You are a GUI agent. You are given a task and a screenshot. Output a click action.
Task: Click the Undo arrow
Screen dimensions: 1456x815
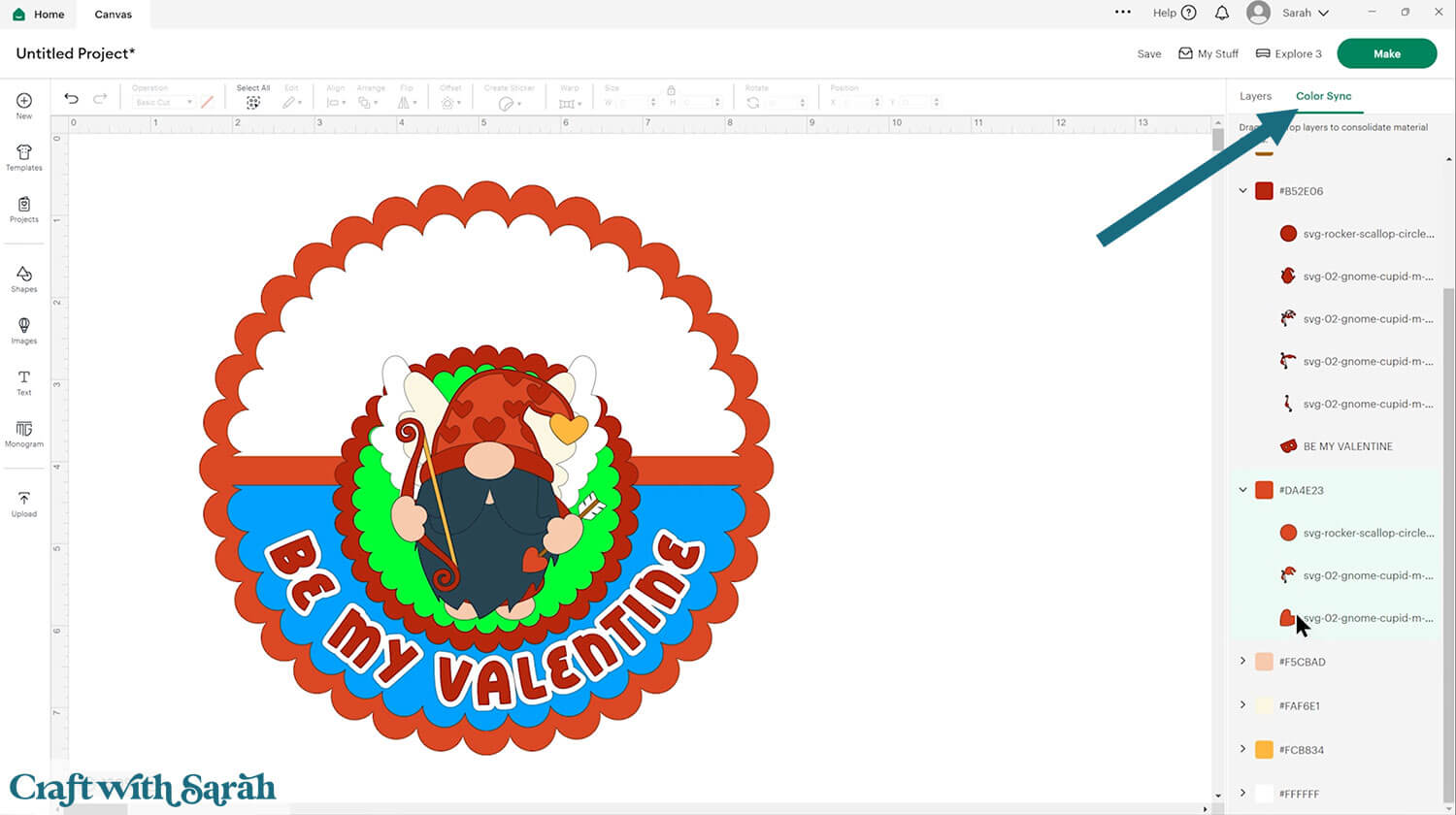pyautogui.click(x=71, y=98)
